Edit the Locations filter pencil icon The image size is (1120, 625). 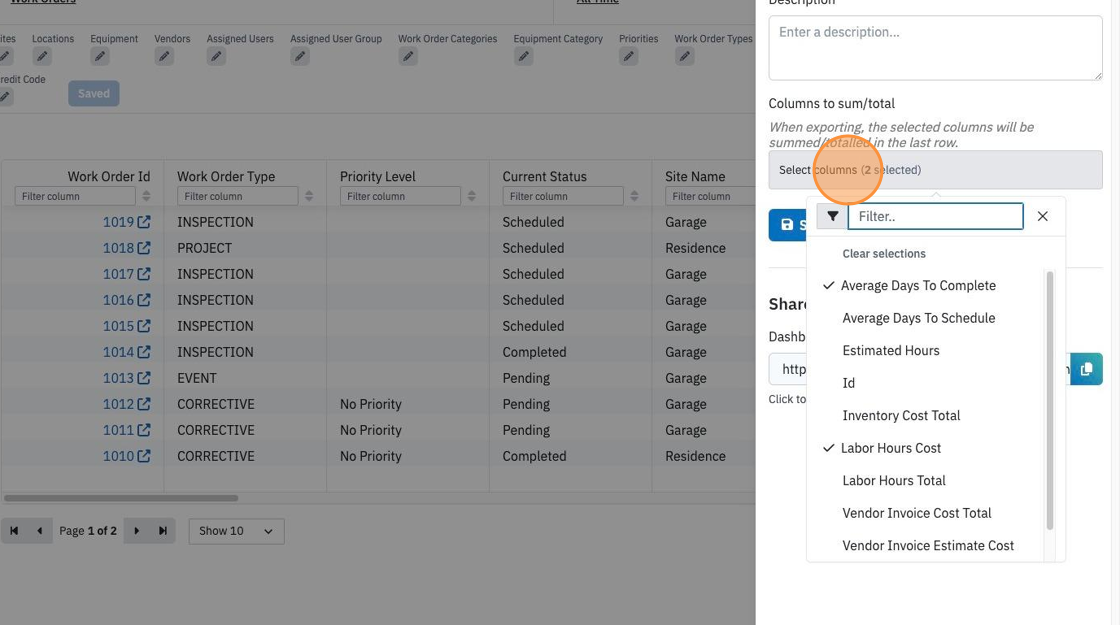[42, 56]
